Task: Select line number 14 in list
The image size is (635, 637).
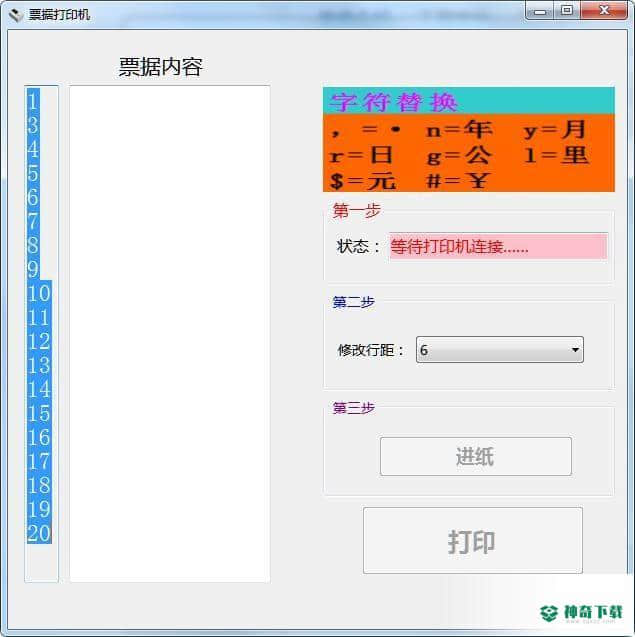Action: tap(39, 388)
